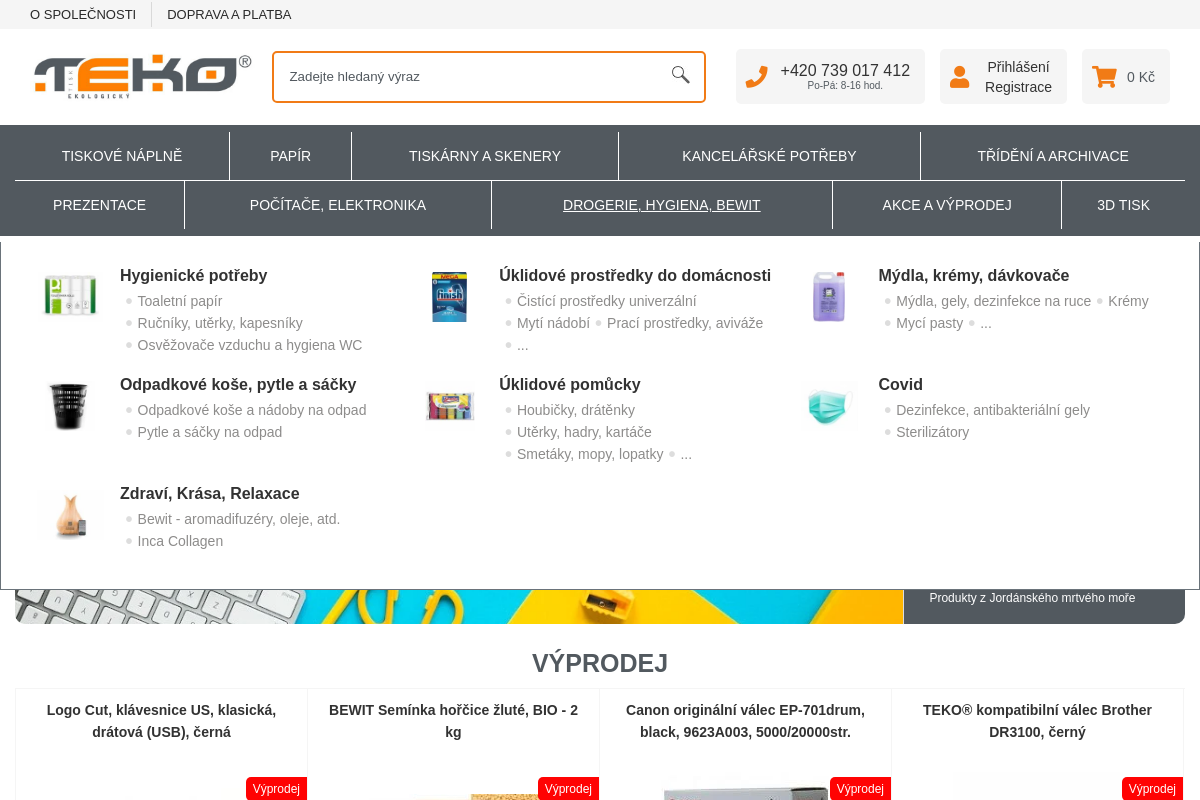Click the orange phone icon
The image size is (1200, 800).
pos(757,77)
